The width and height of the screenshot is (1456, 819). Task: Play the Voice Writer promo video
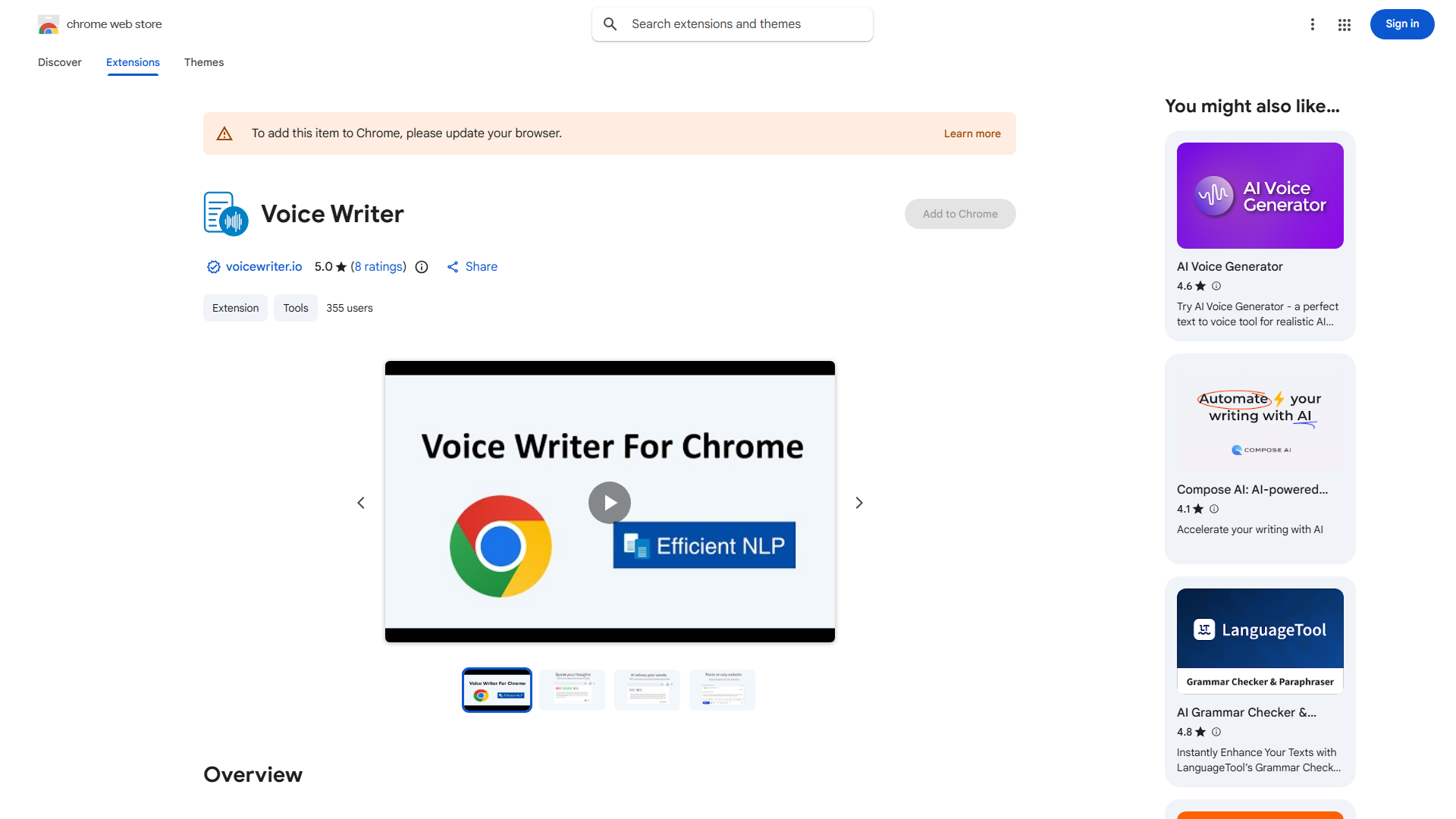609,502
